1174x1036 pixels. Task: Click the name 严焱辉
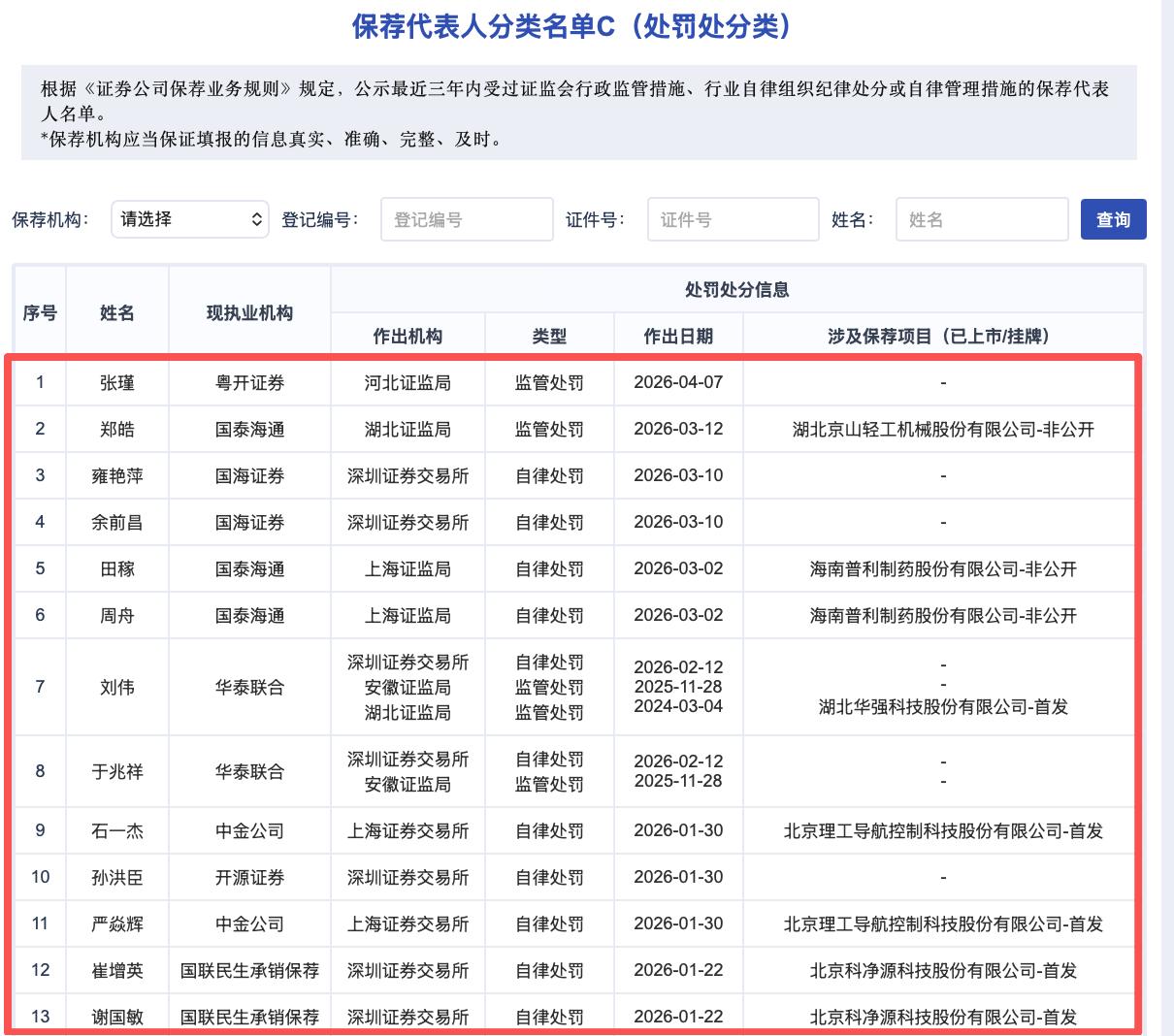point(117,924)
